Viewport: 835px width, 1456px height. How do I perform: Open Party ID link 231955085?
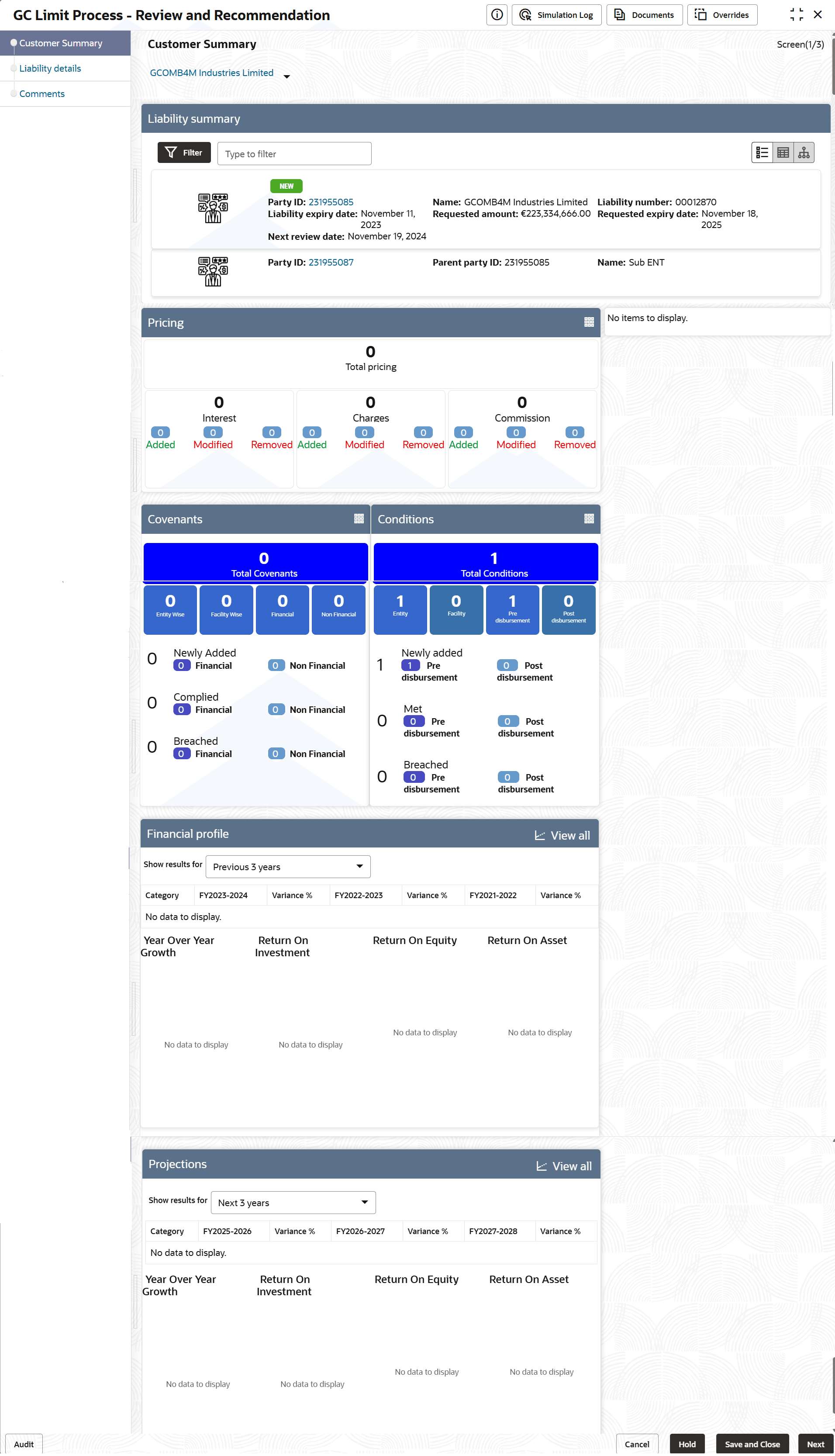click(x=331, y=202)
